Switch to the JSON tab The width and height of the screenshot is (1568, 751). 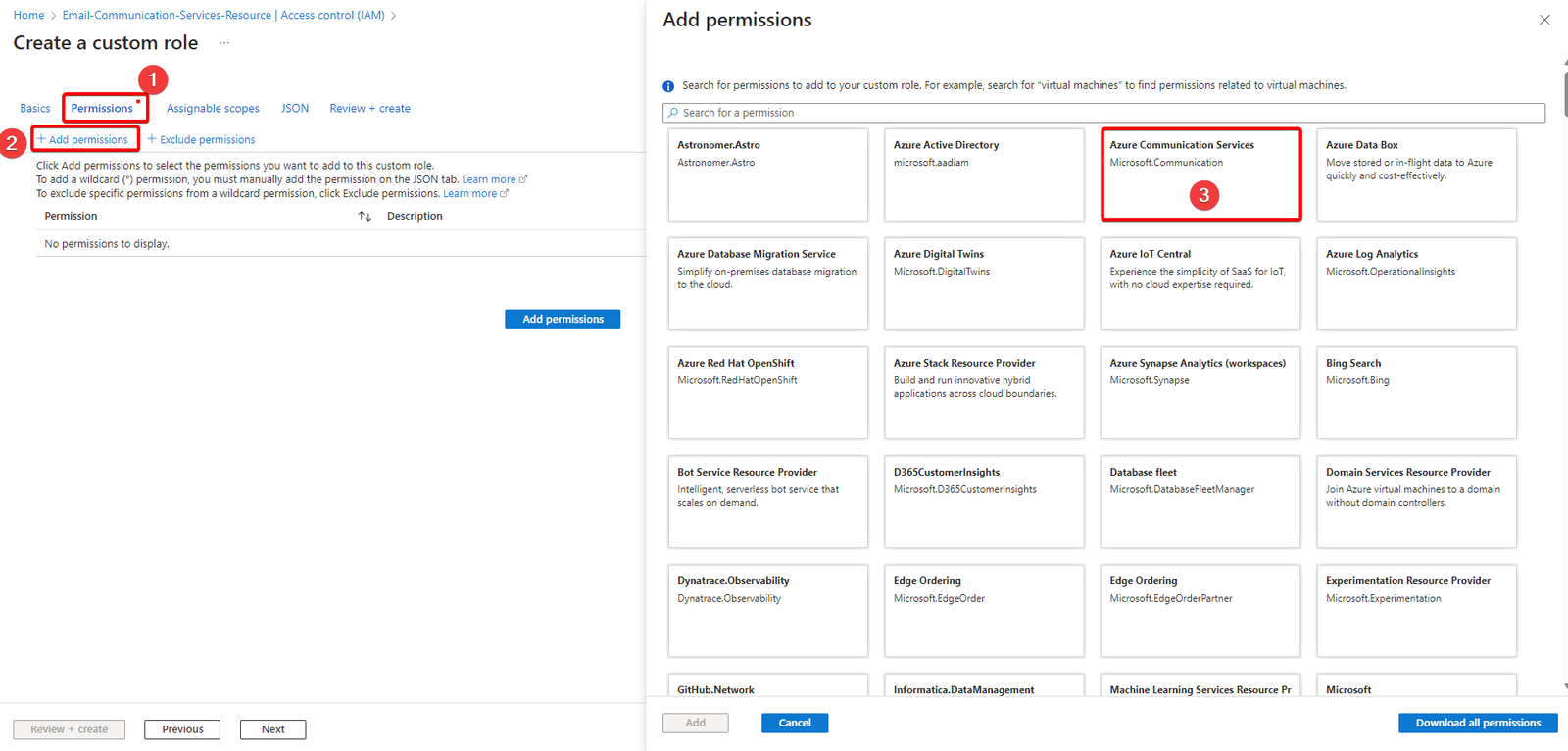[295, 109]
